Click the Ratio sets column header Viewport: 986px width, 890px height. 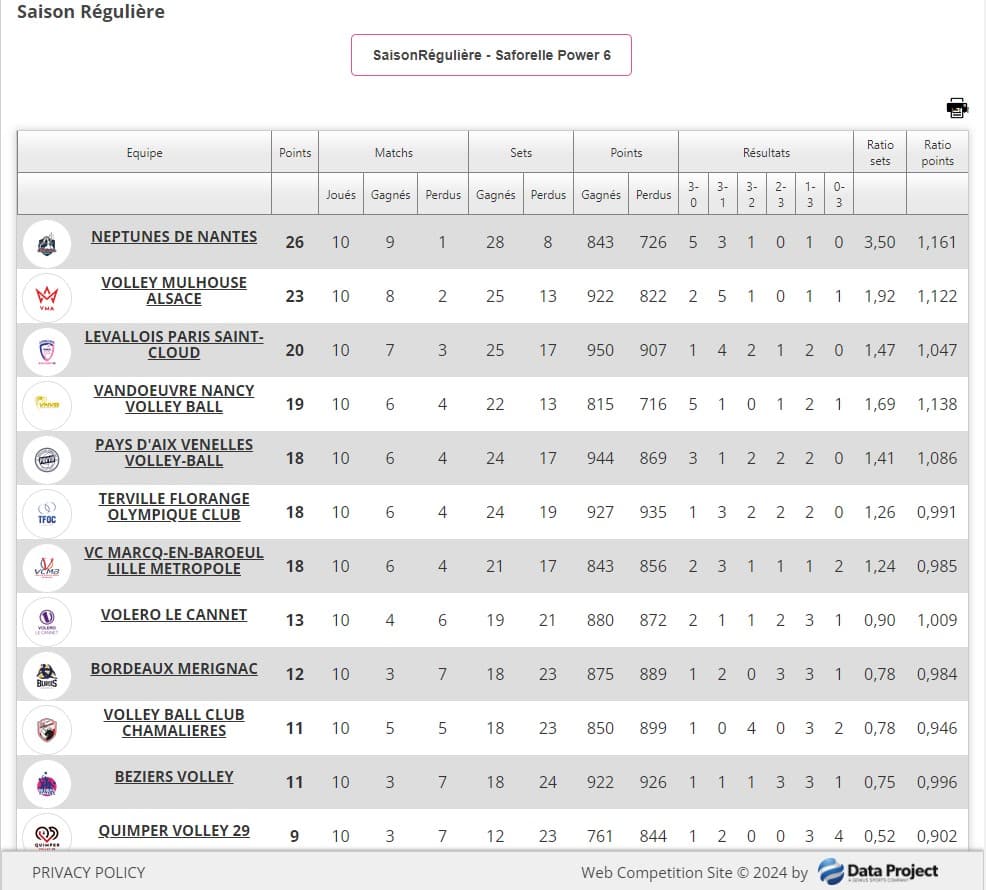pyautogui.click(x=880, y=153)
